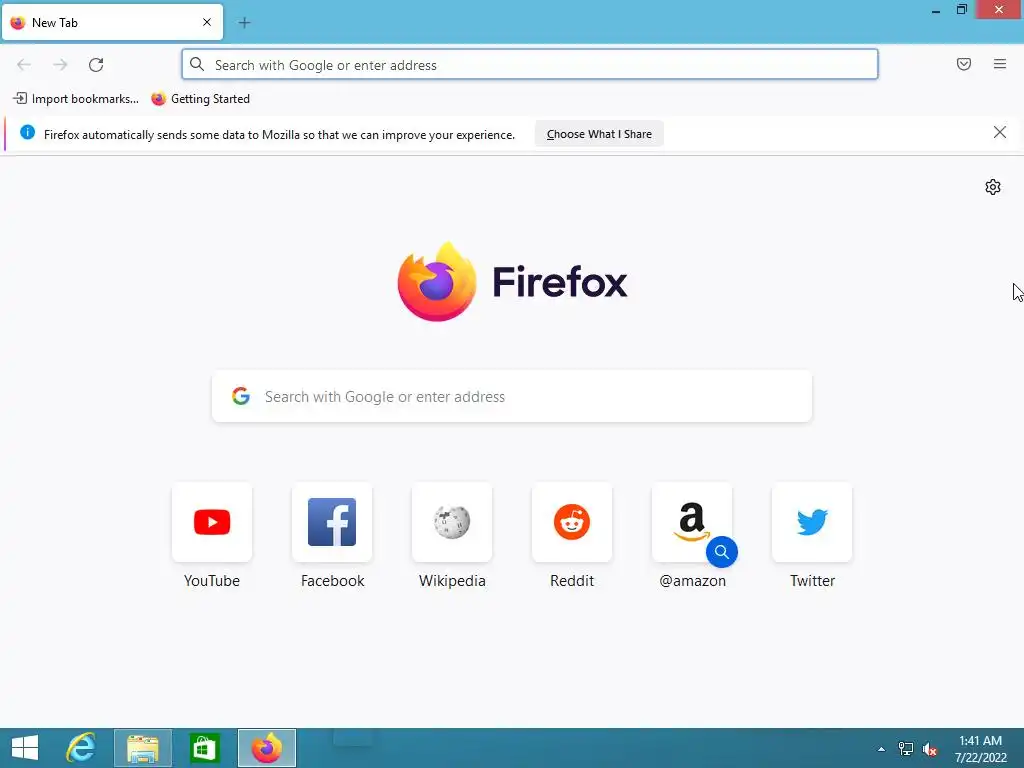Close the New Tab tab
The width and height of the screenshot is (1024, 768).
(207, 22)
